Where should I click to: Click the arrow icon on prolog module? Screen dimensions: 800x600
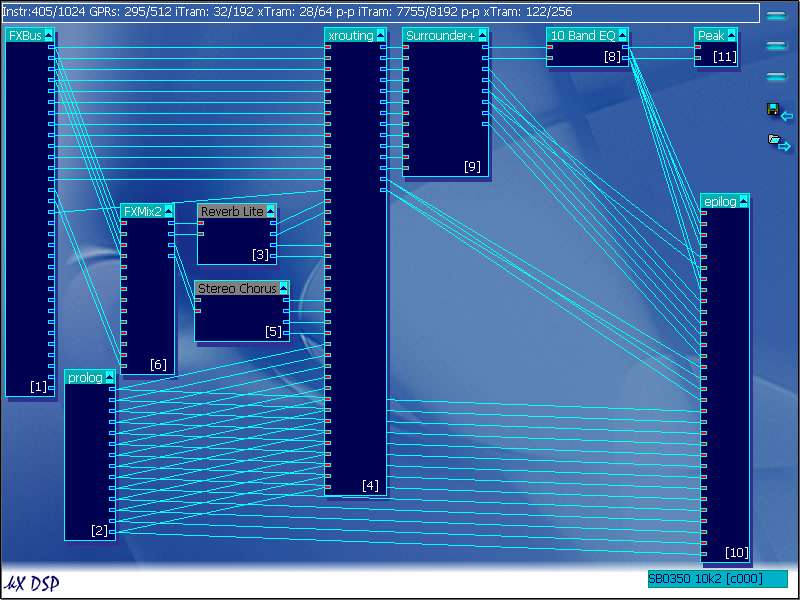[x=110, y=377]
